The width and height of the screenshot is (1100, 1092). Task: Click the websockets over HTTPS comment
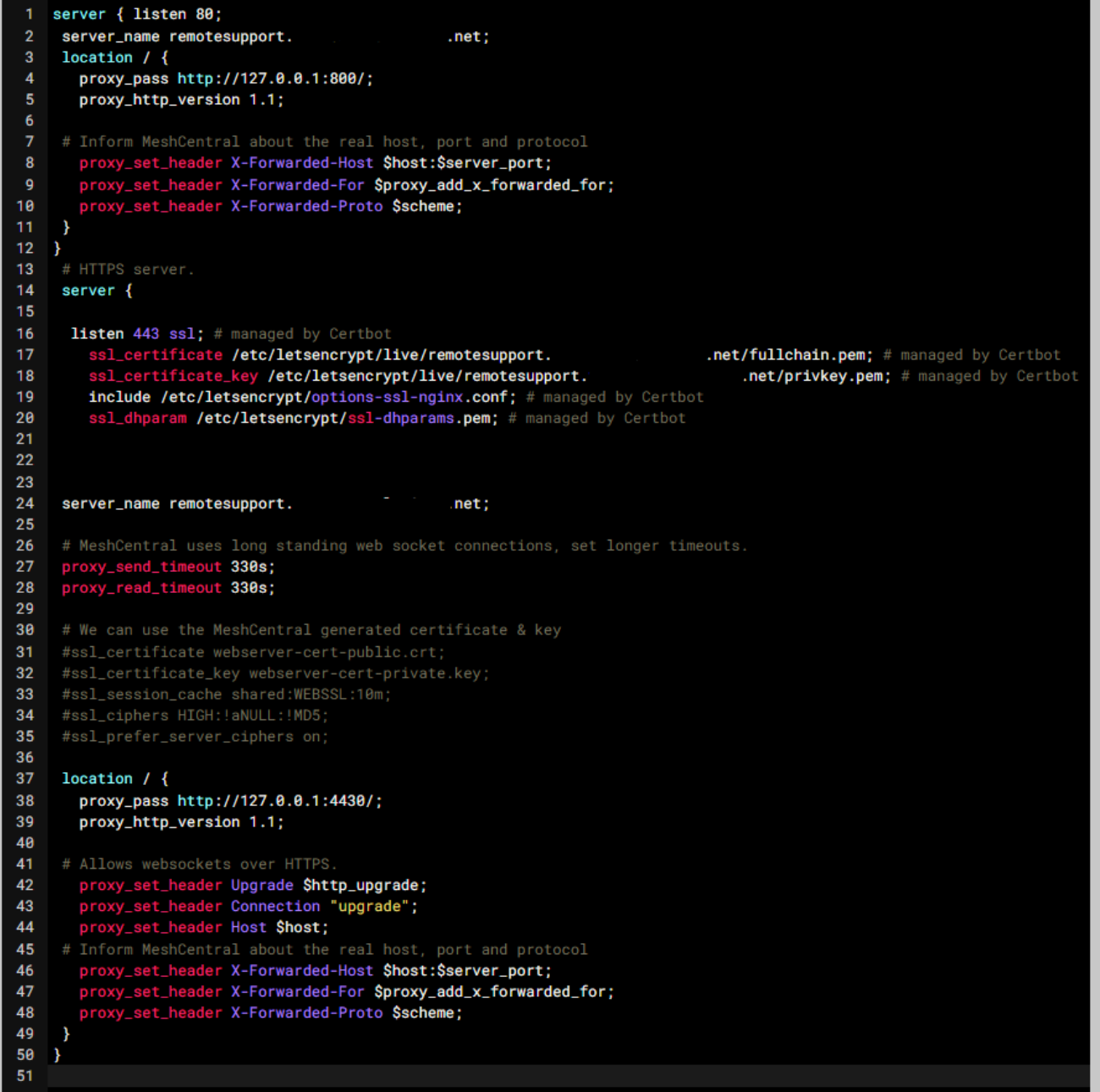[x=200, y=864]
